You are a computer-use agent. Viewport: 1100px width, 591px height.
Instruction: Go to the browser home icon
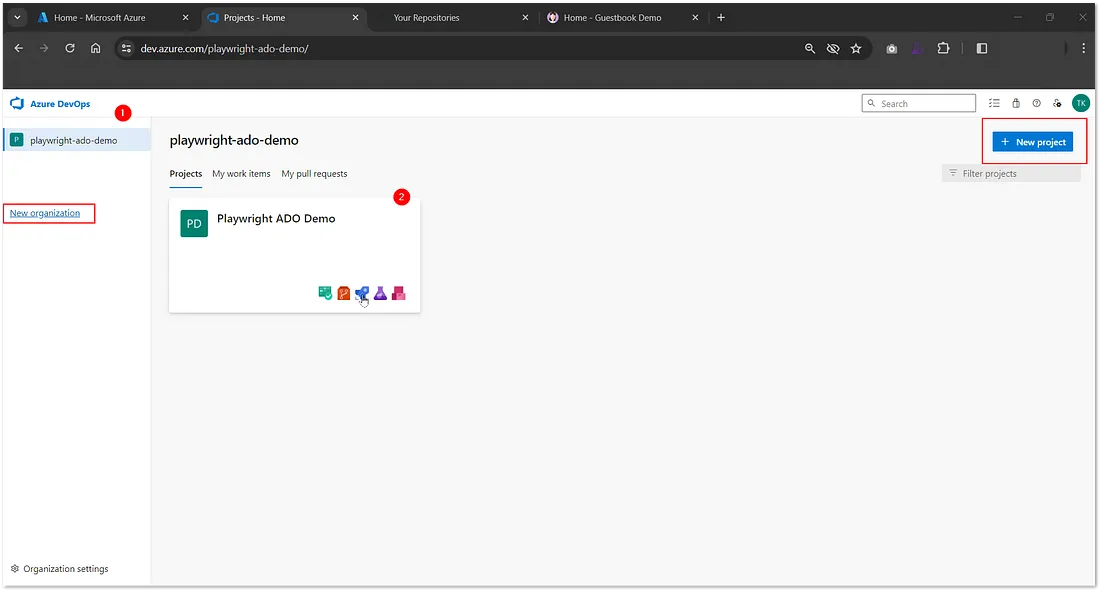(95, 48)
